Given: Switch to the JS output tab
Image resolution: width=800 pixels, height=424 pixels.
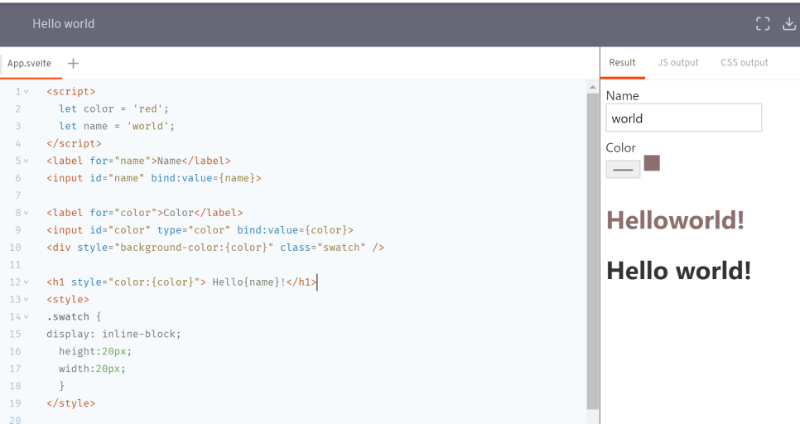Looking at the screenshot, I should pos(678,63).
